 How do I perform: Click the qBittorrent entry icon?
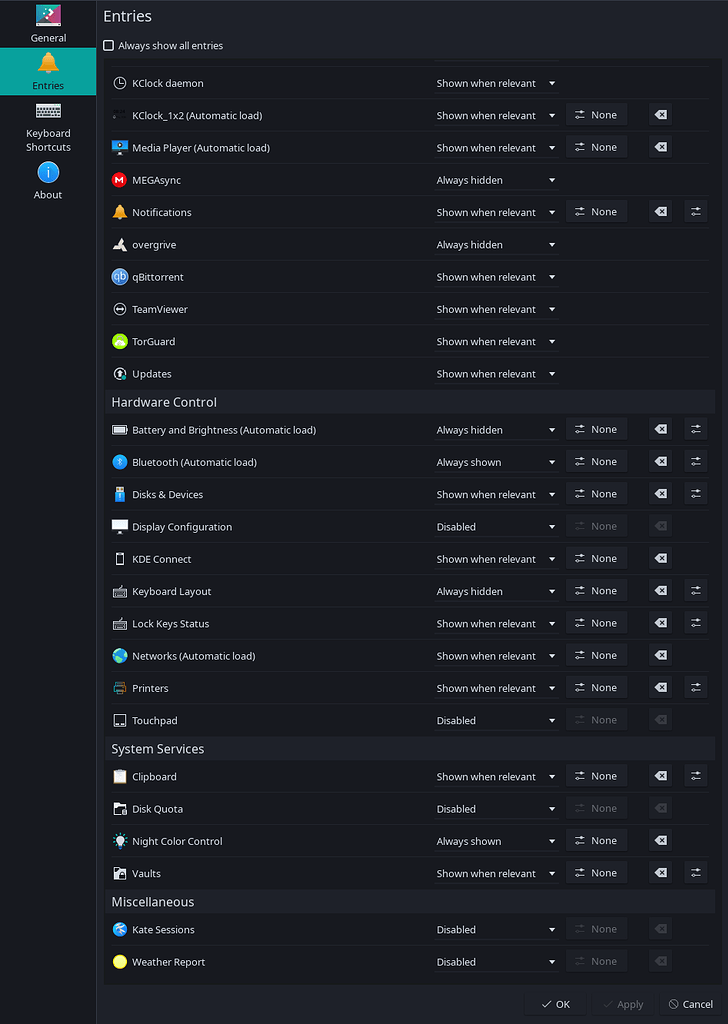pos(122,276)
